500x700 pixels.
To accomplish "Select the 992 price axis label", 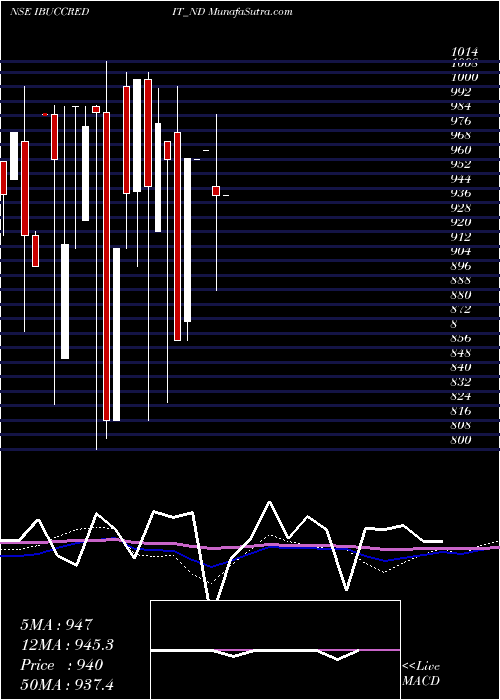I will coord(461,92).
